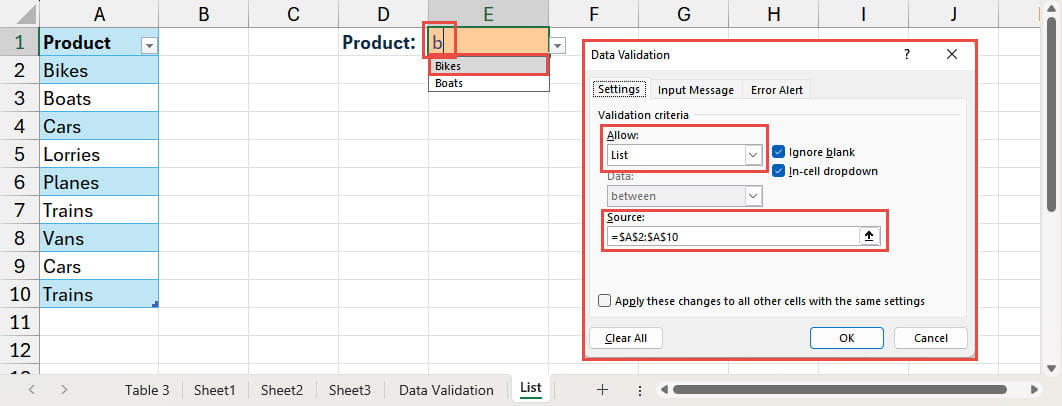Switch to the Input Message tab
The width and height of the screenshot is (1062, 406).
pos(695,90)
